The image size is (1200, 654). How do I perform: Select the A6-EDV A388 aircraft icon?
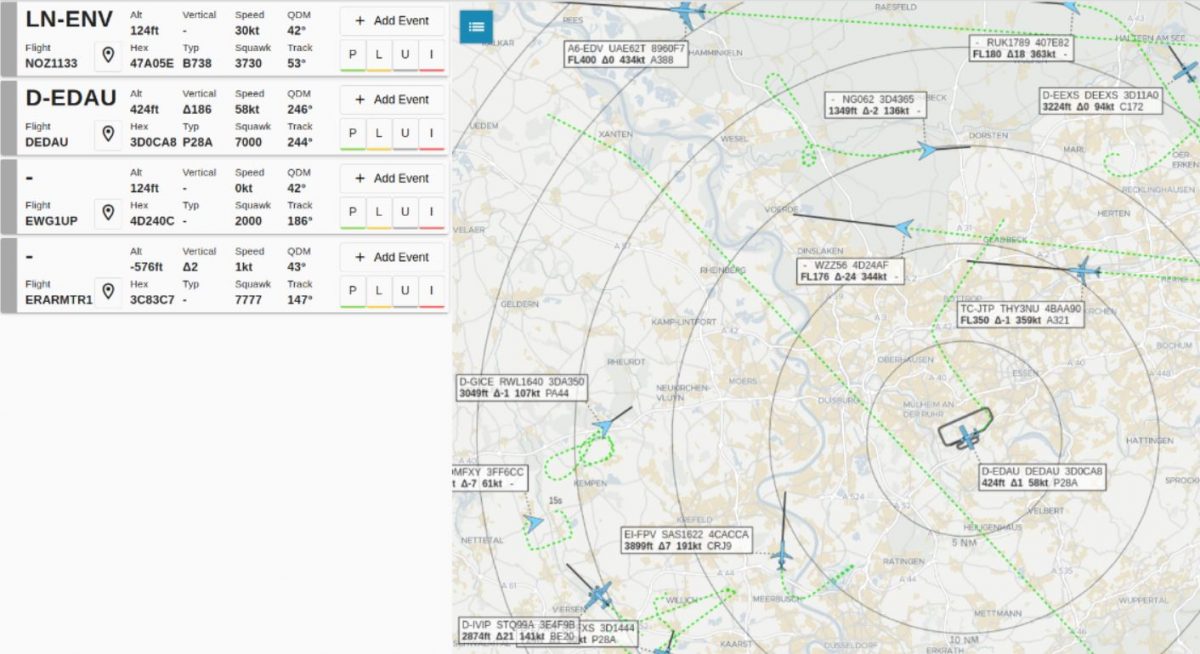687,13
